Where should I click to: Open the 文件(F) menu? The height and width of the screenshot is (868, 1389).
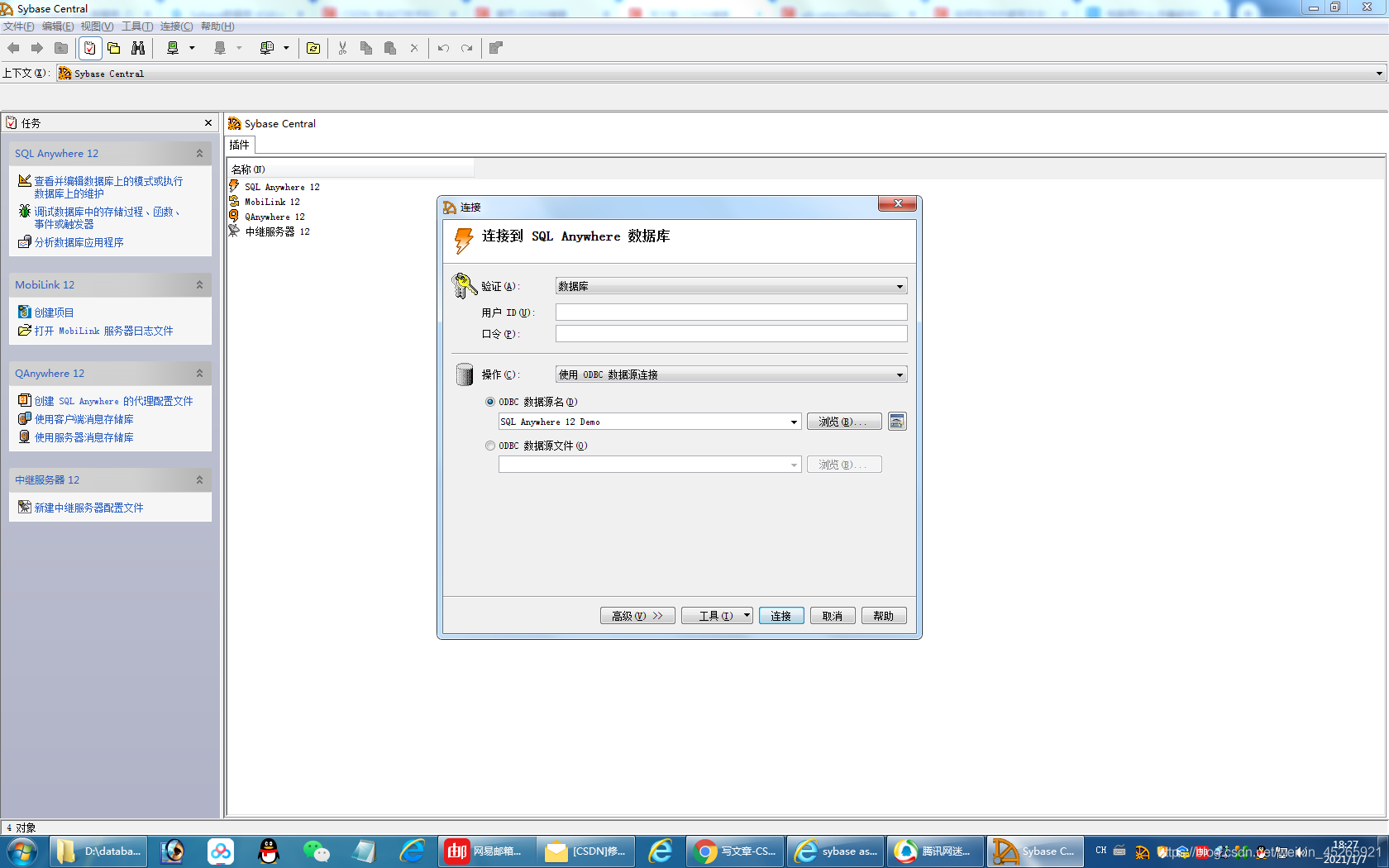pyautogui.click(x=19, y=26)
